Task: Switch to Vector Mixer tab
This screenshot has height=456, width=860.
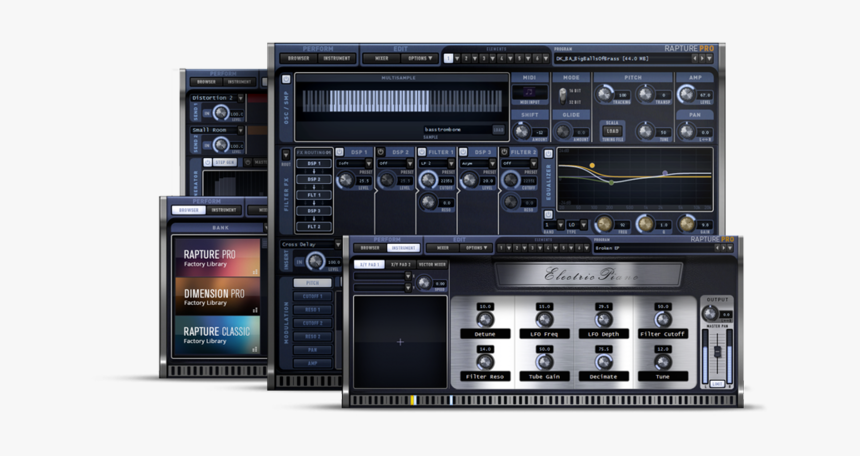Action: coord(432,264)
